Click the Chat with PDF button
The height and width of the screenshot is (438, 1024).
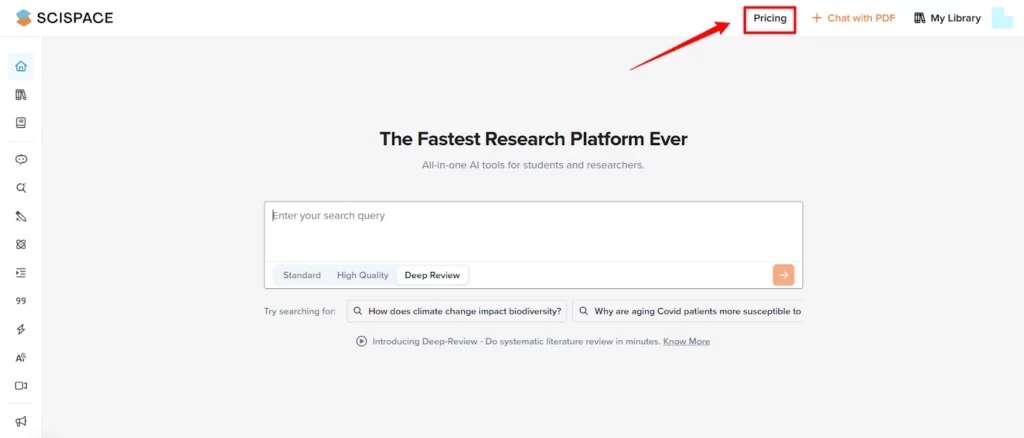(853, 18)
